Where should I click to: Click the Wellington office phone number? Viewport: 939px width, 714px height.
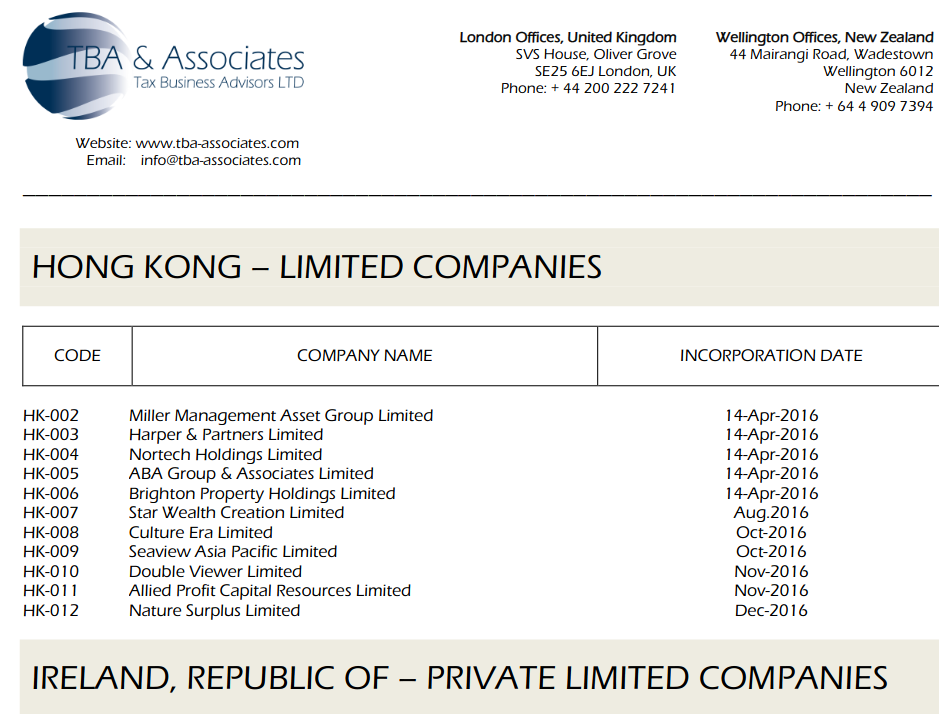(x=878, y=106)
